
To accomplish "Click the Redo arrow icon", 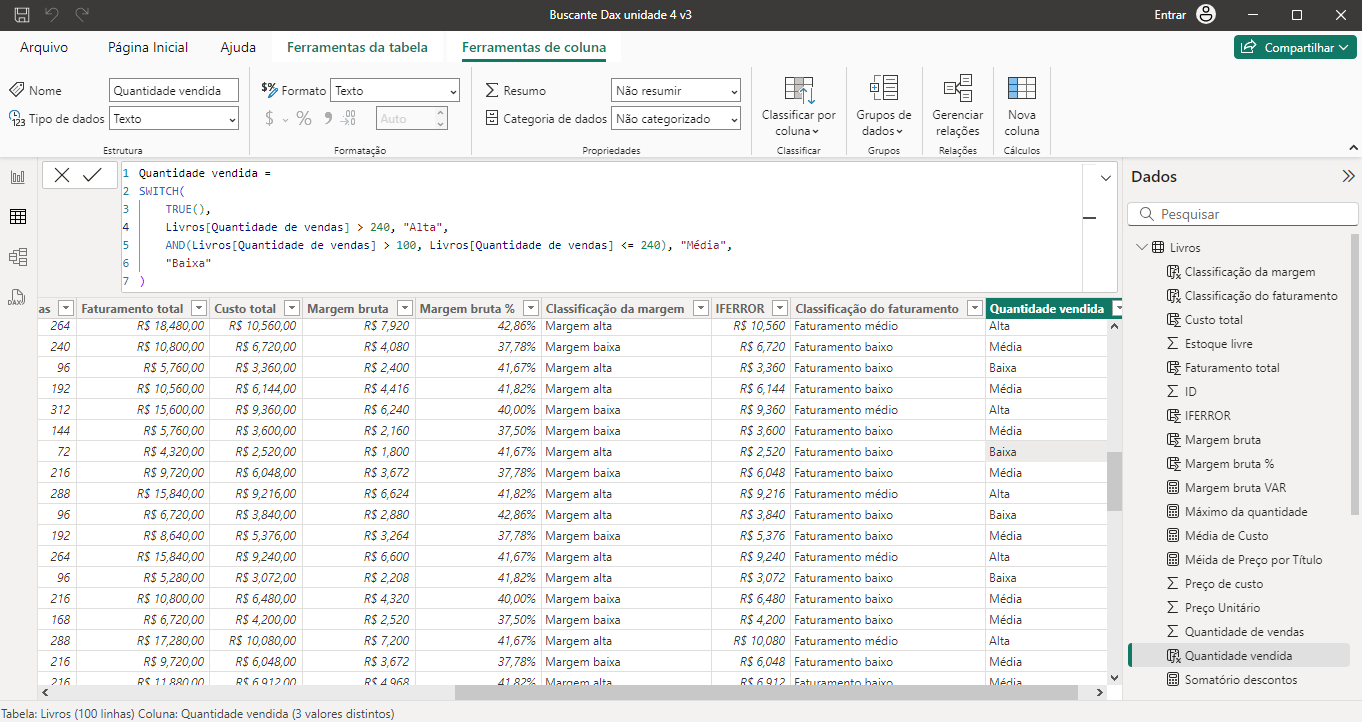I will tap(82, 15).
